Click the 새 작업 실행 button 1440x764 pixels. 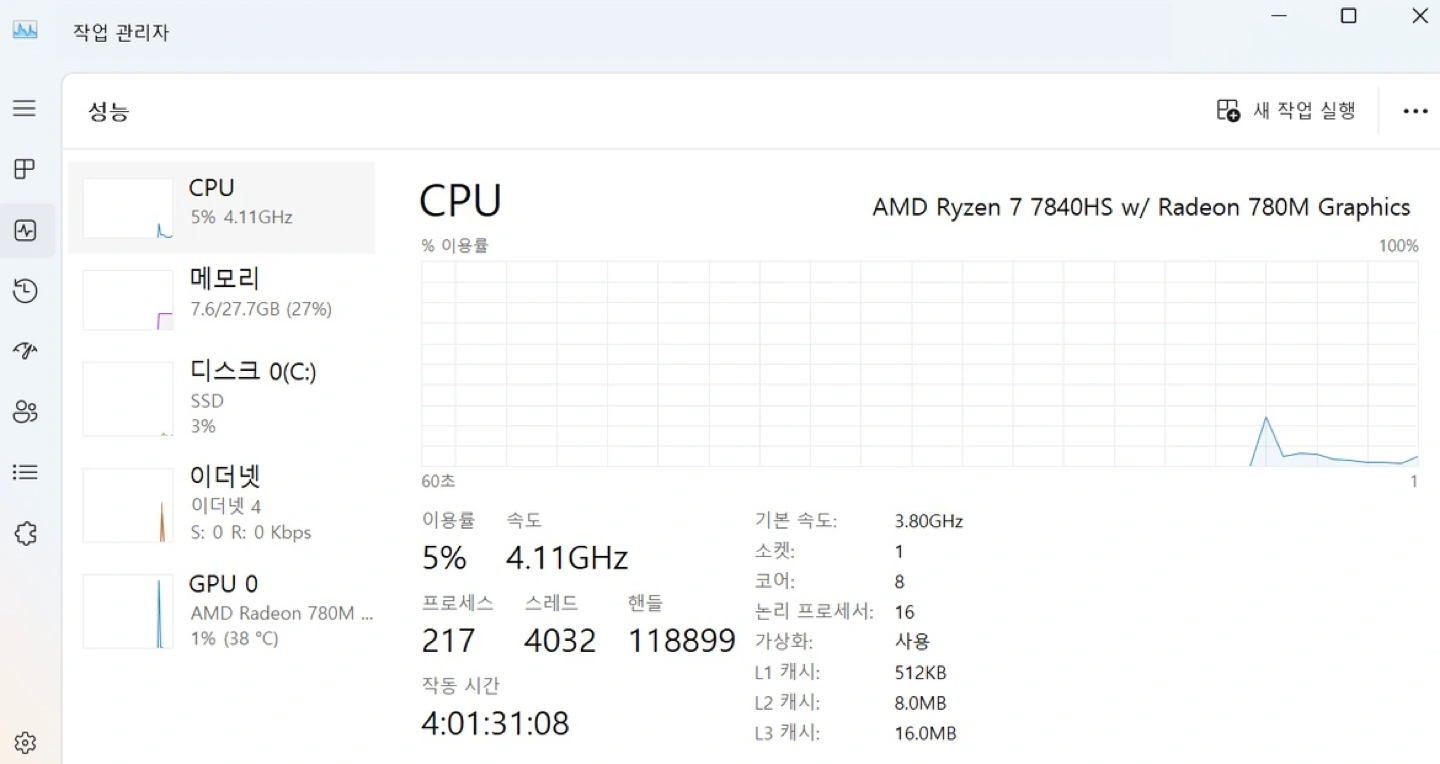click(x=1285, y=111)
